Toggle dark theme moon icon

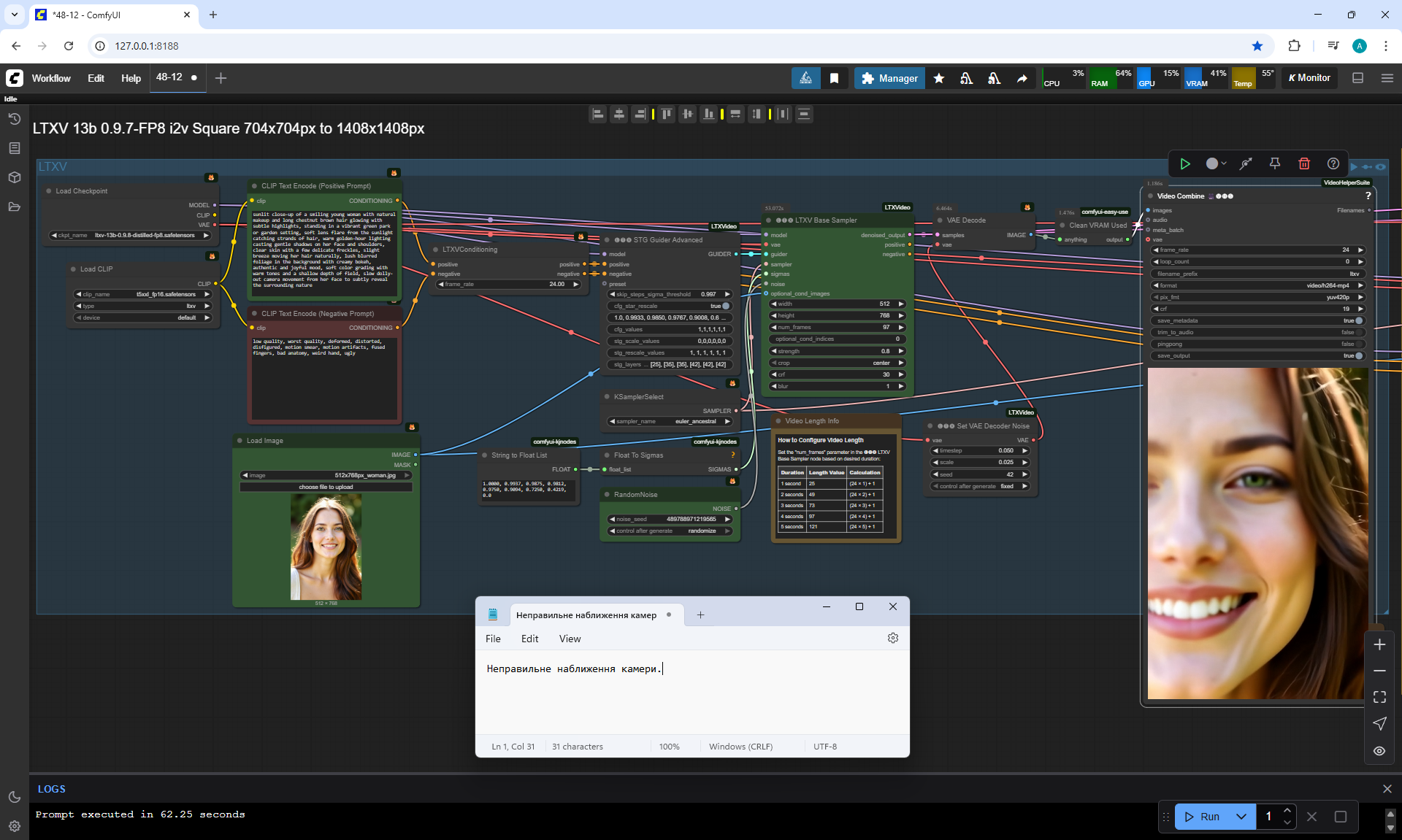[14, 797]
